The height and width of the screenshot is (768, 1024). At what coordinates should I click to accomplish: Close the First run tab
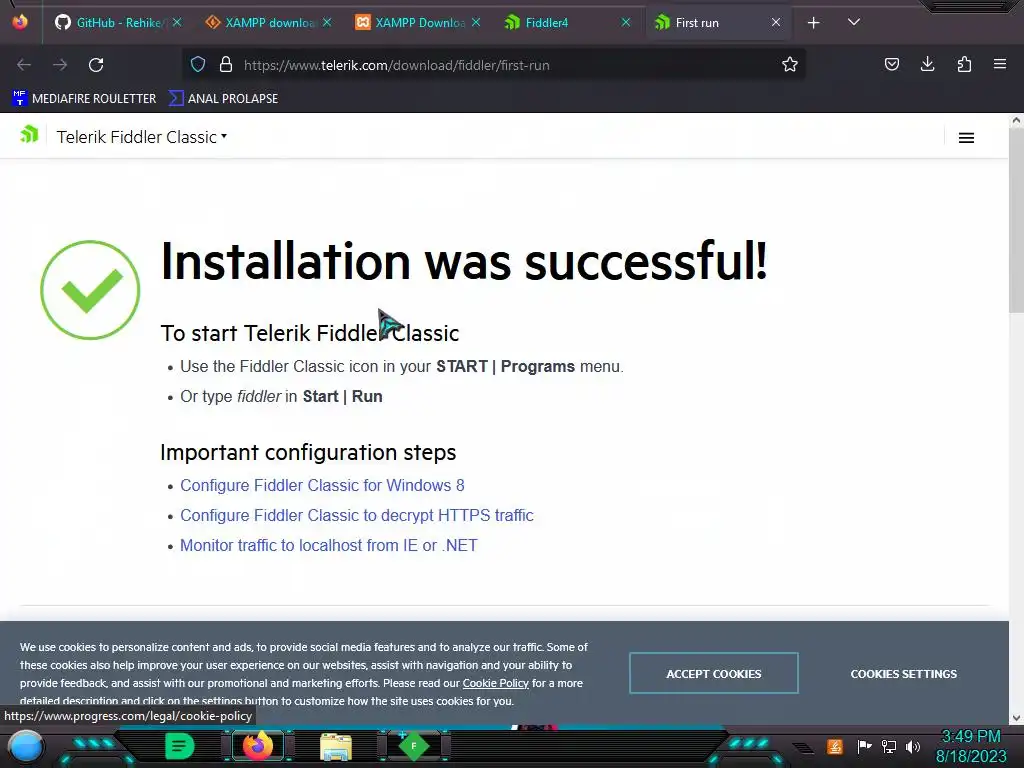776,22
